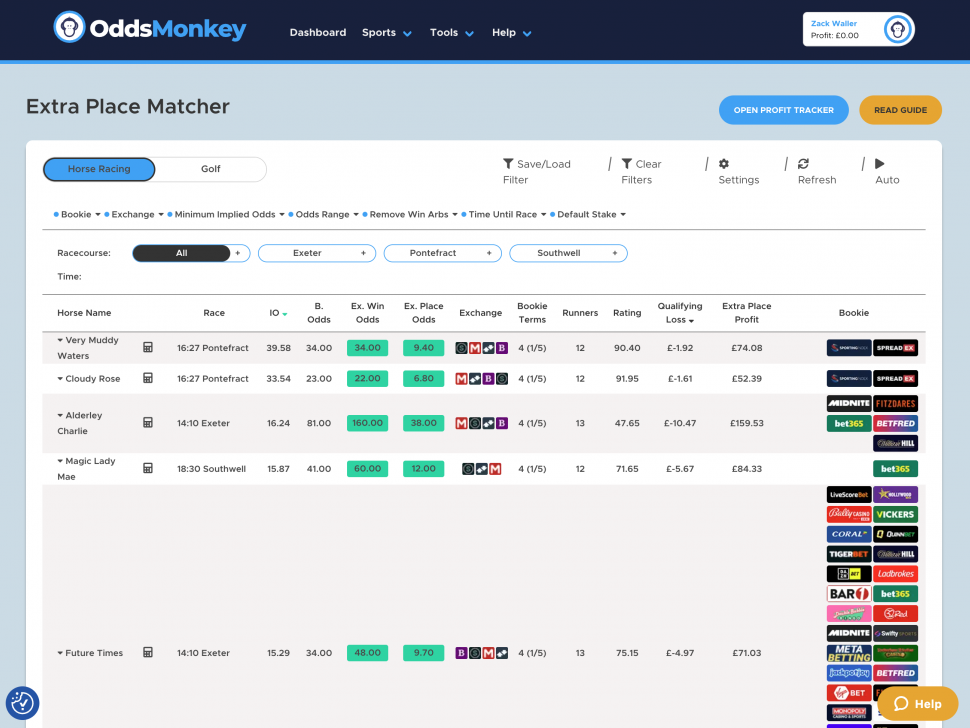Open the Default Stake dropdown
Image resolution: width=970 pixels, height=728 pixels.
coord(588,215)
